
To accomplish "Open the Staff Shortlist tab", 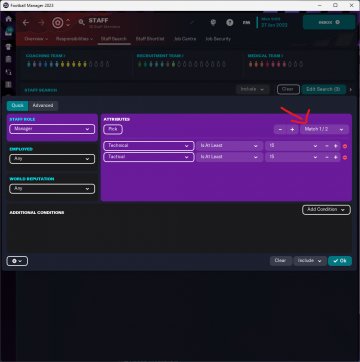I will click(x=150, y=39).
